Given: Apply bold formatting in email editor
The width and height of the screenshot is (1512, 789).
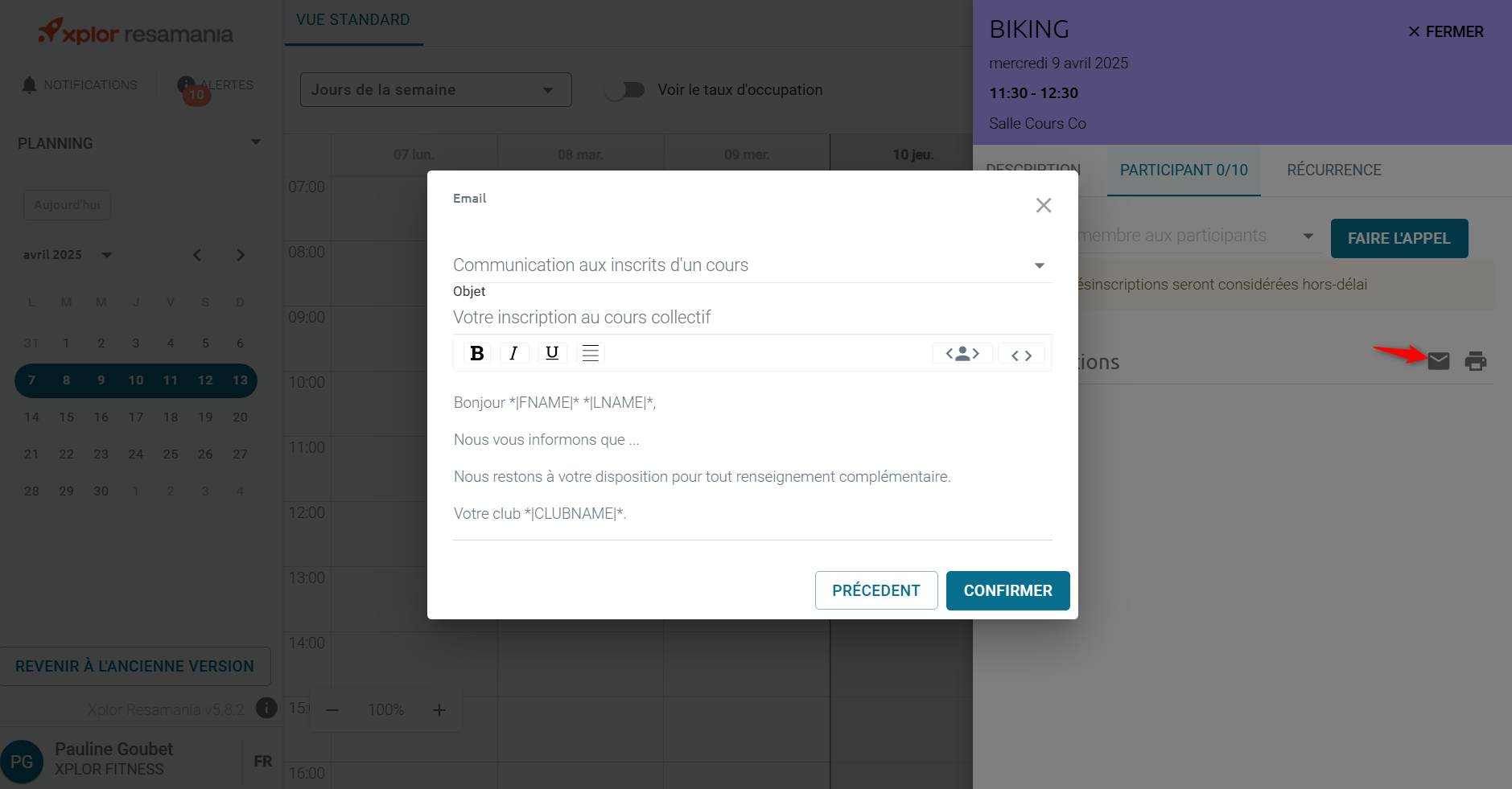Looking at the screenshot, I should tap(476, 353).
